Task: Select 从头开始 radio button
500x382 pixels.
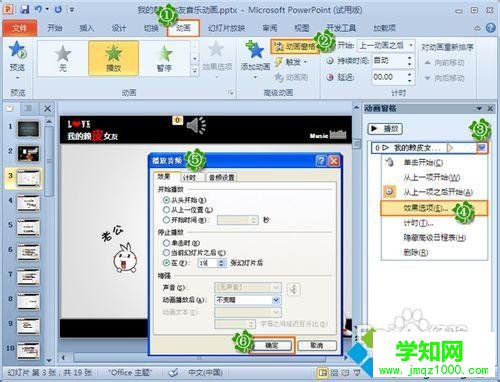Action: (x=166, y=200)
